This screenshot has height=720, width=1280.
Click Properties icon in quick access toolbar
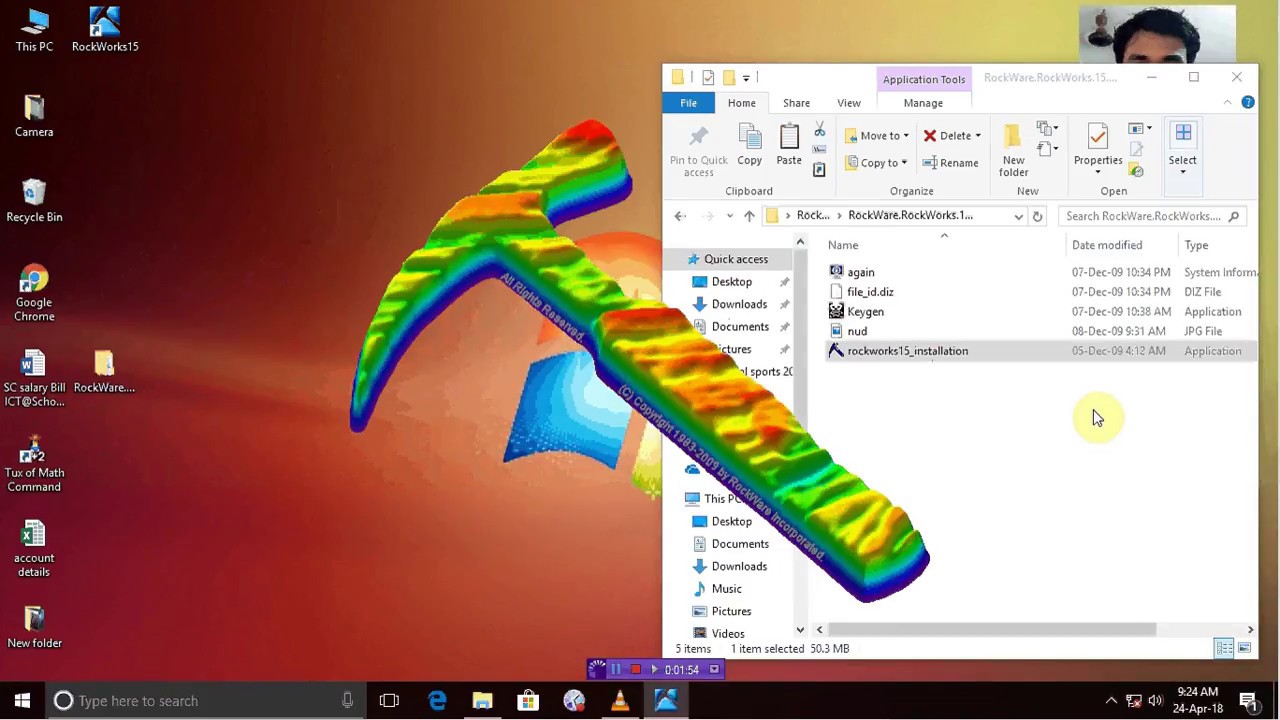click(x=708, y=77)
